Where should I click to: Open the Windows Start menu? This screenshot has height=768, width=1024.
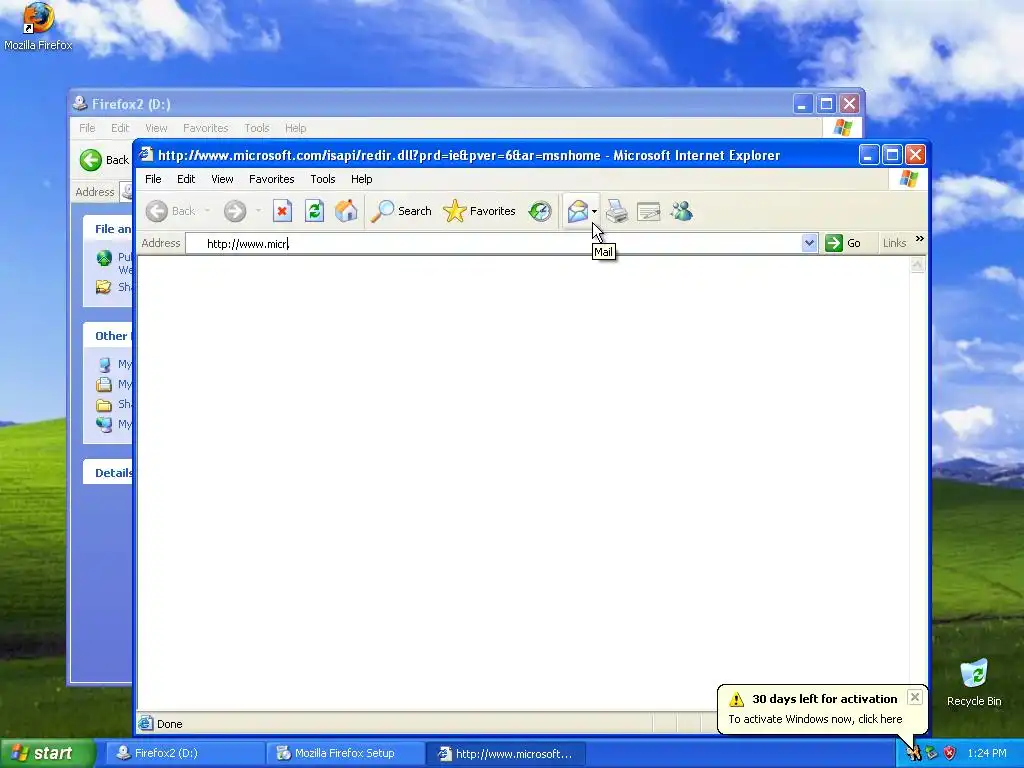click(x=46, y=753)
